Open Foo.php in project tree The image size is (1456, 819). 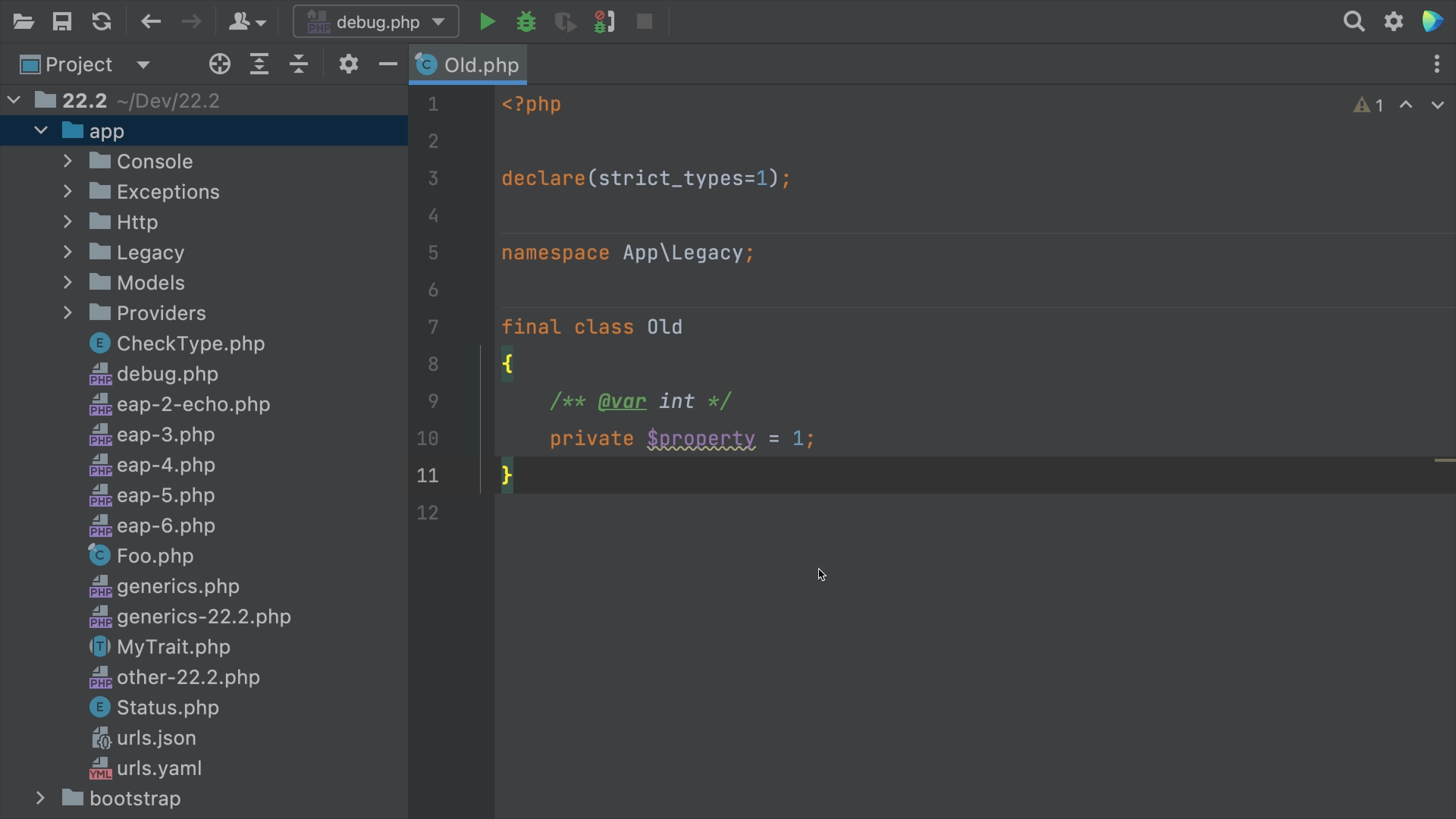pyautogui.click(x=155, y=556)
